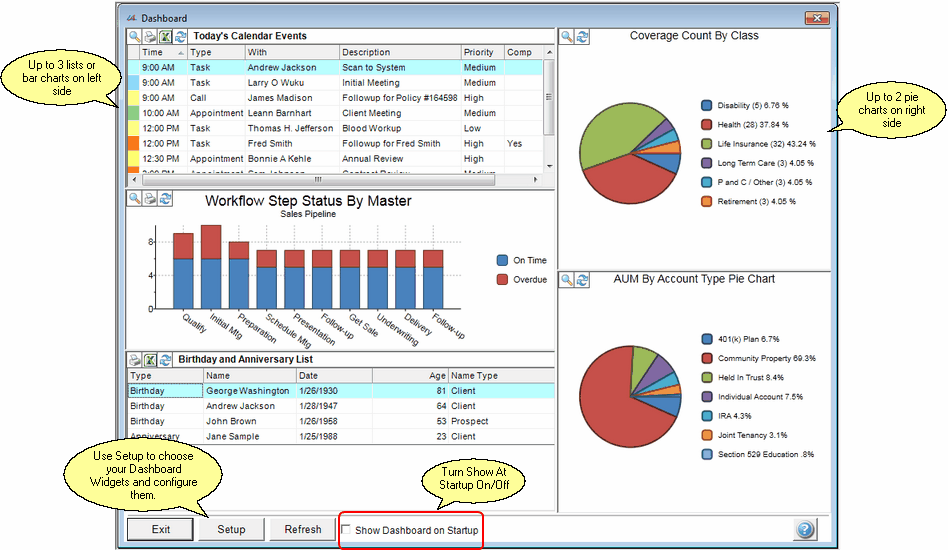Open the help icon at bottom right
The image size is (948, 550).
click(x=805, y=530)
